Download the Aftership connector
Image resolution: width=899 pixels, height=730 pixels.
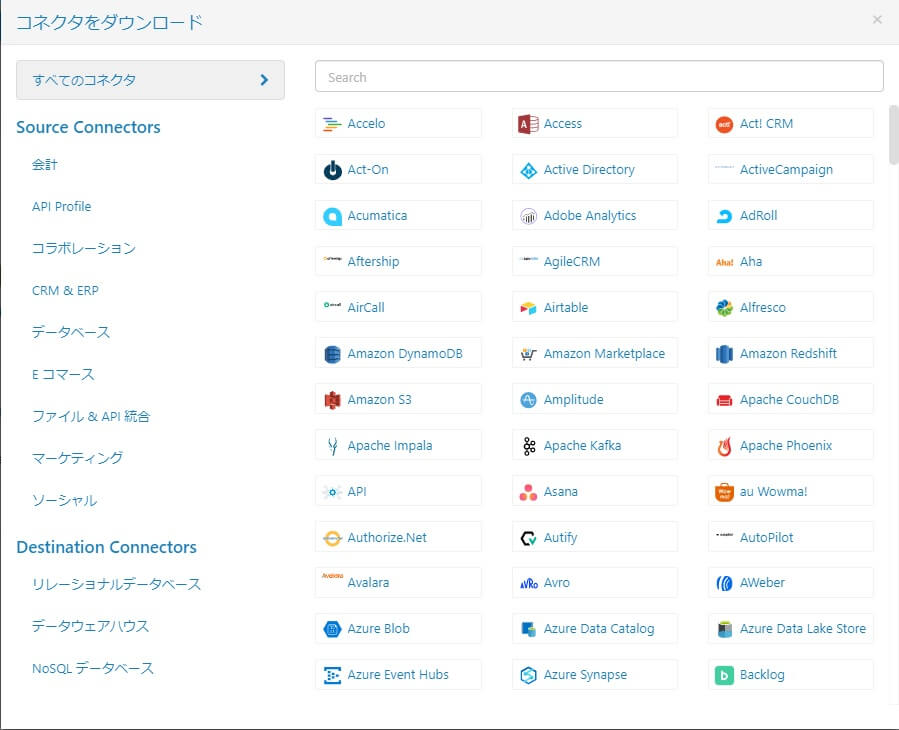click(x=398, y=261)
